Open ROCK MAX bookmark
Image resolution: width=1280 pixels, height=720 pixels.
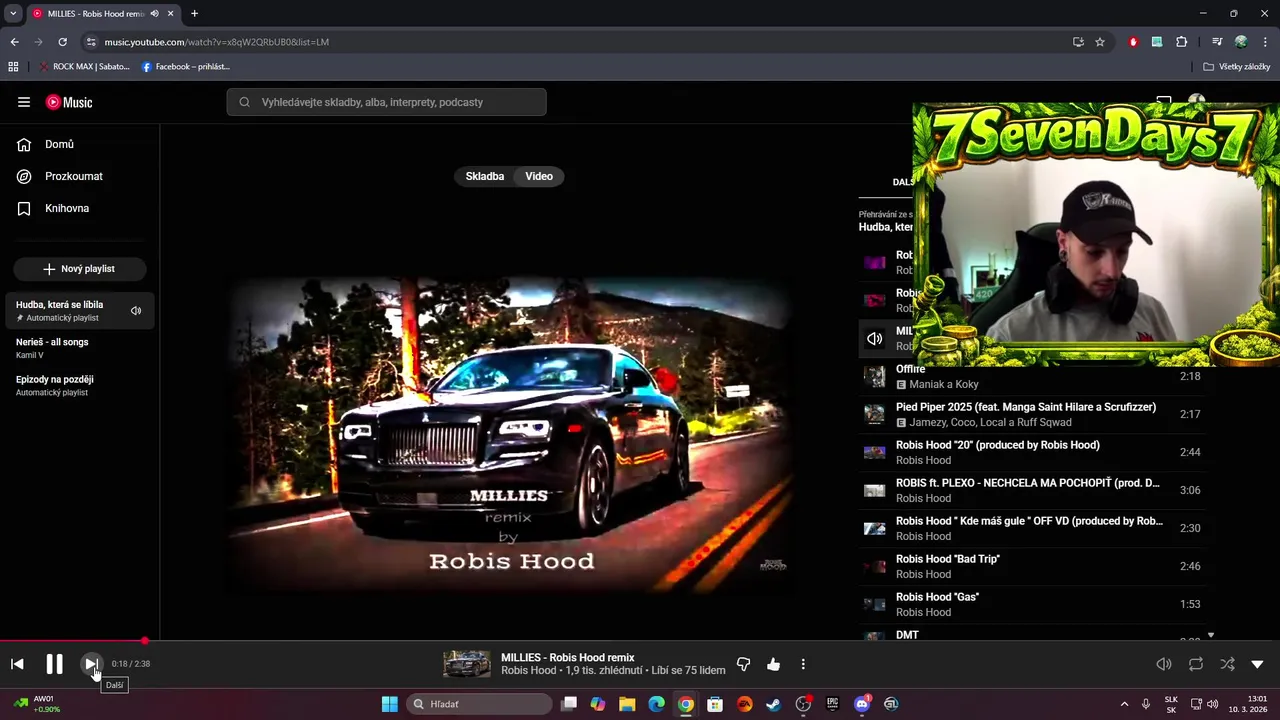pos(84,67)
